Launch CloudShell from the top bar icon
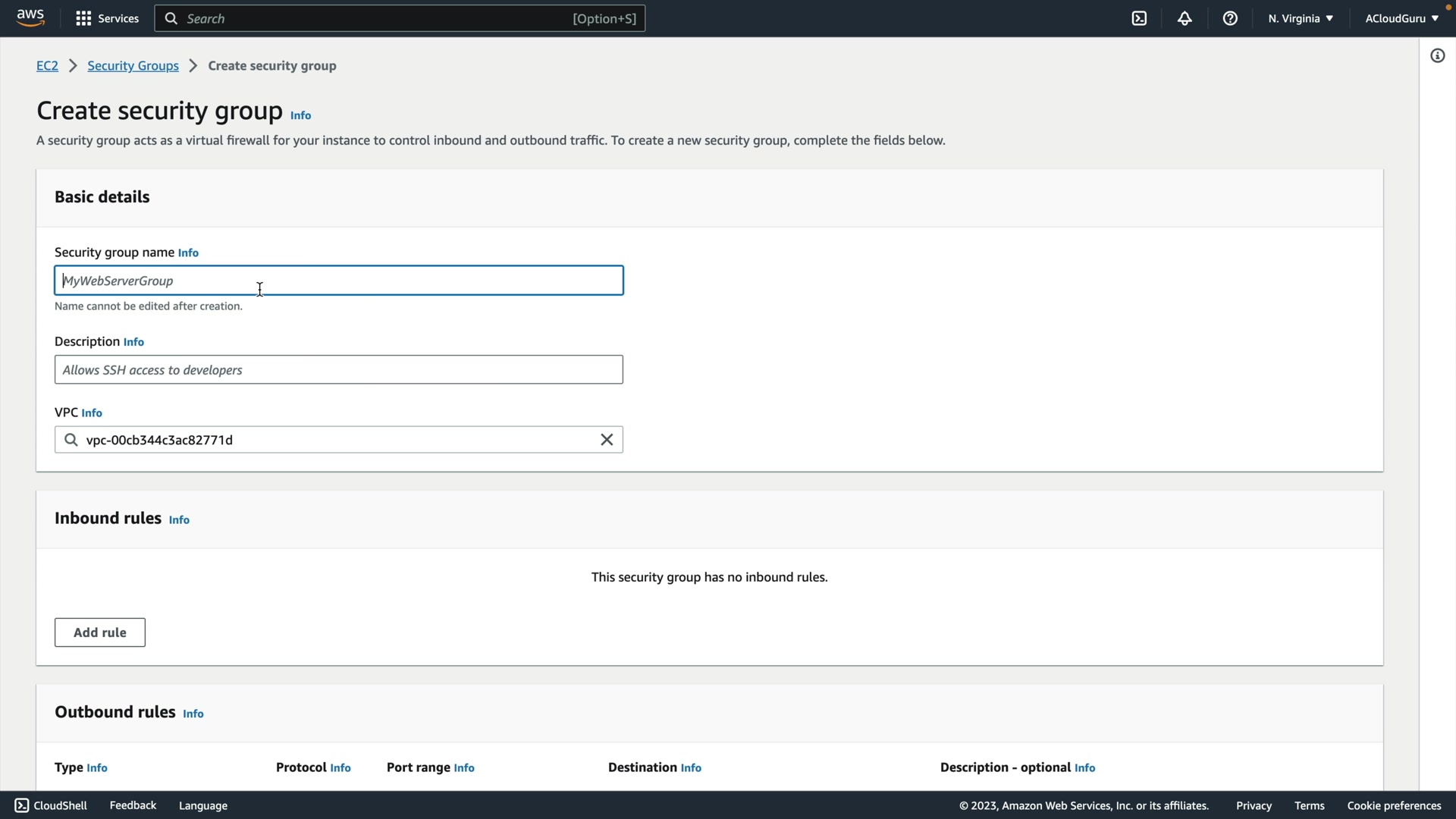The height and width of the screenshot is (819, 1456). click(1139, 18)
